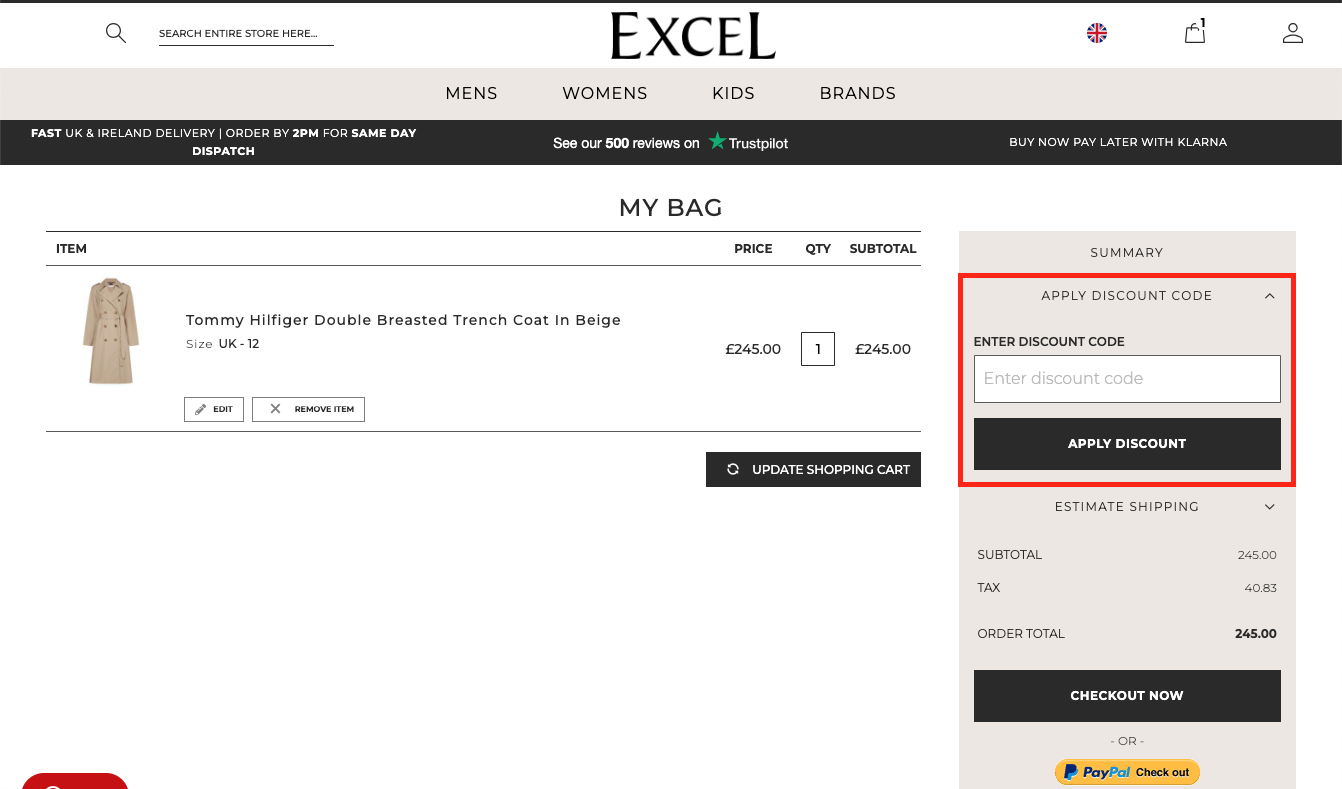Open the Womens menu
The height and width of the screenshot is (789, 1342).
(605, 93)
